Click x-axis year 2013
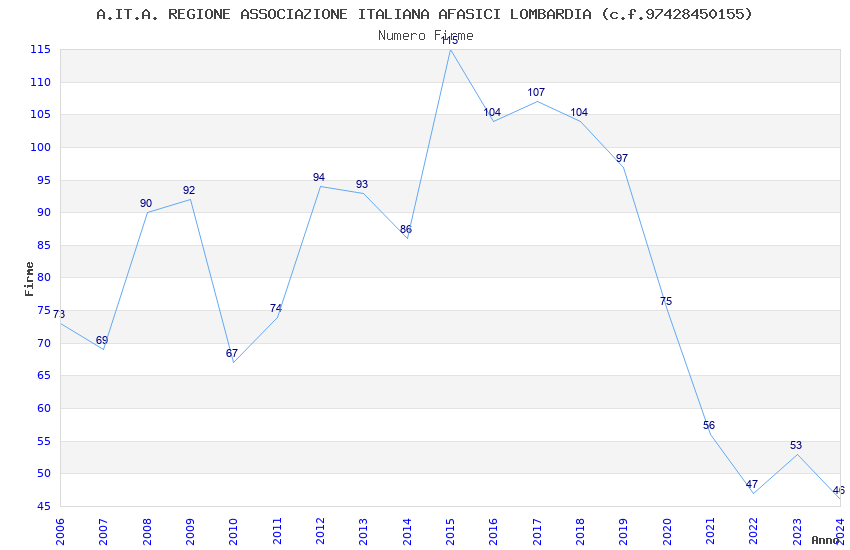The image size is (850, 550). pos(363,531)
